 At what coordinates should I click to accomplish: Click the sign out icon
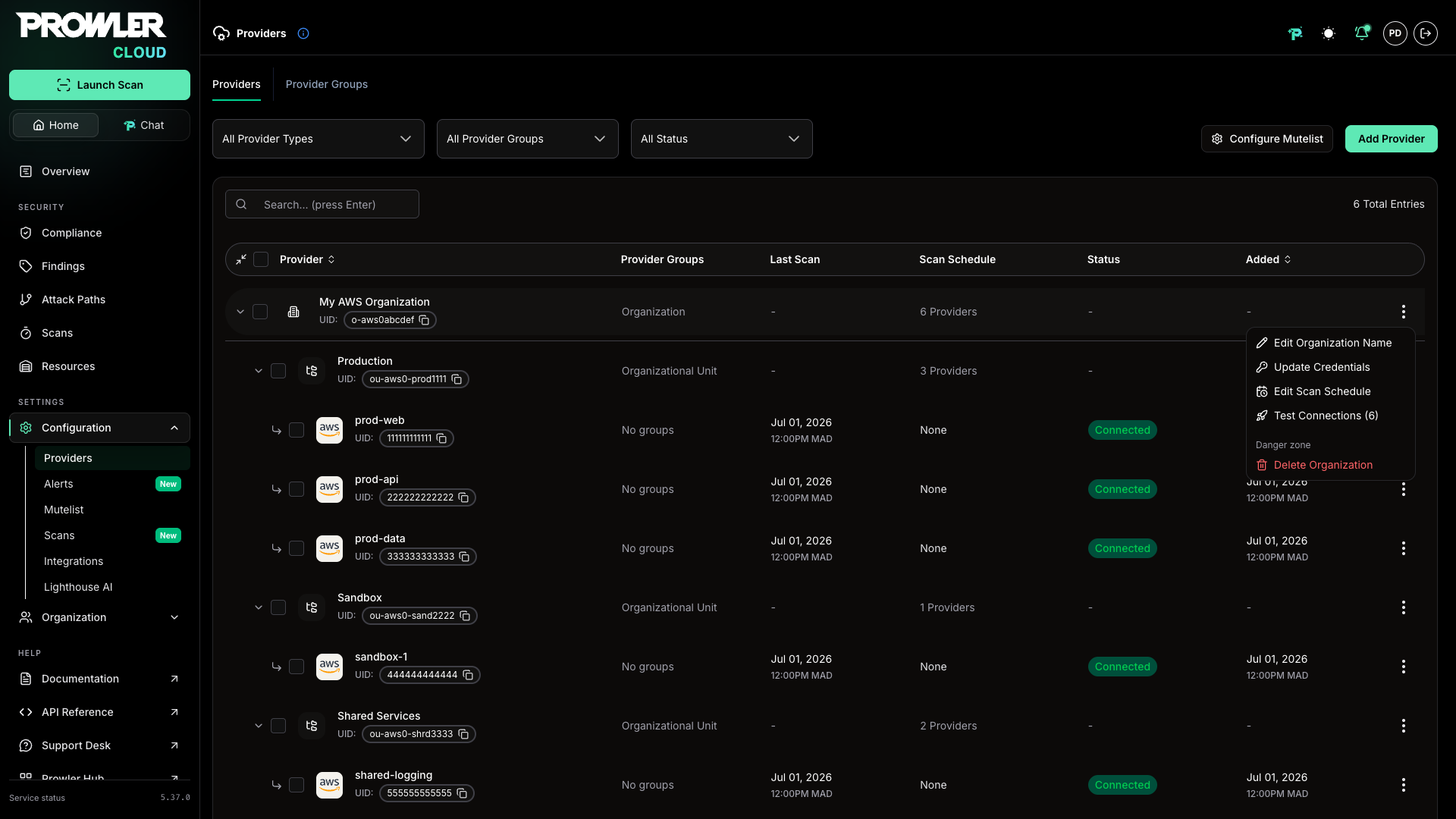[1426, 33]
